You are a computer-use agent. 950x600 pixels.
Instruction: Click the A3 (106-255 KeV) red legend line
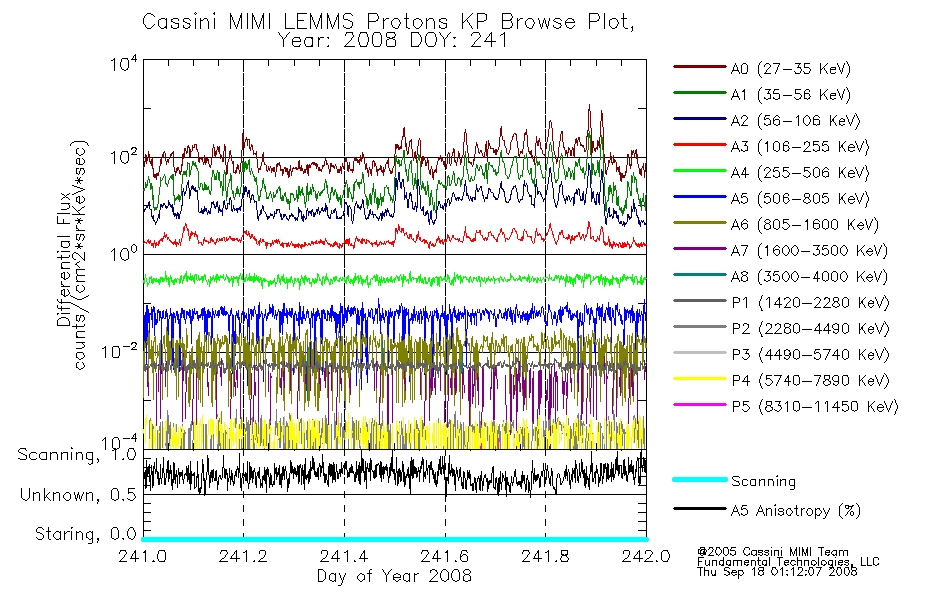point(700,145)
